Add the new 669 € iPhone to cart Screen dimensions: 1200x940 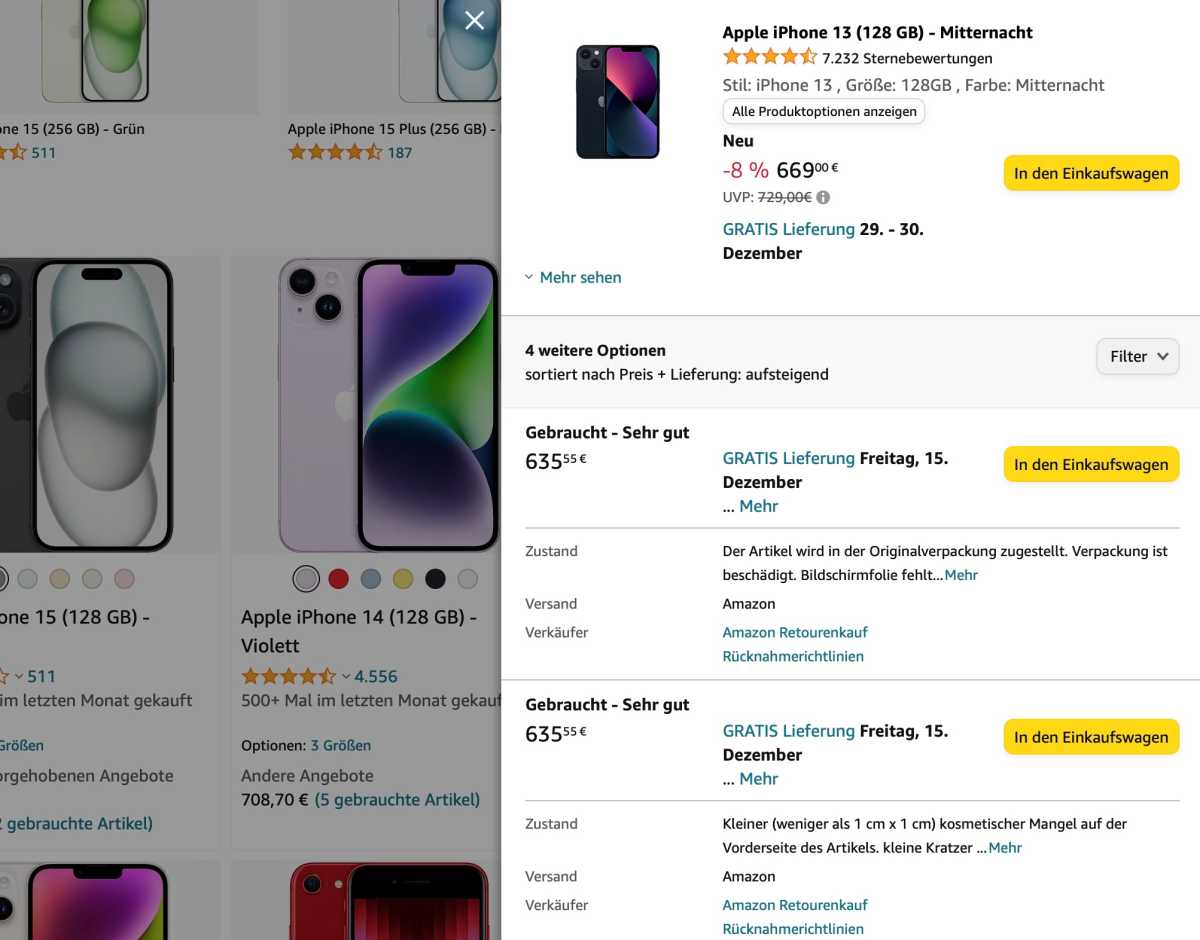[1091, 173]
